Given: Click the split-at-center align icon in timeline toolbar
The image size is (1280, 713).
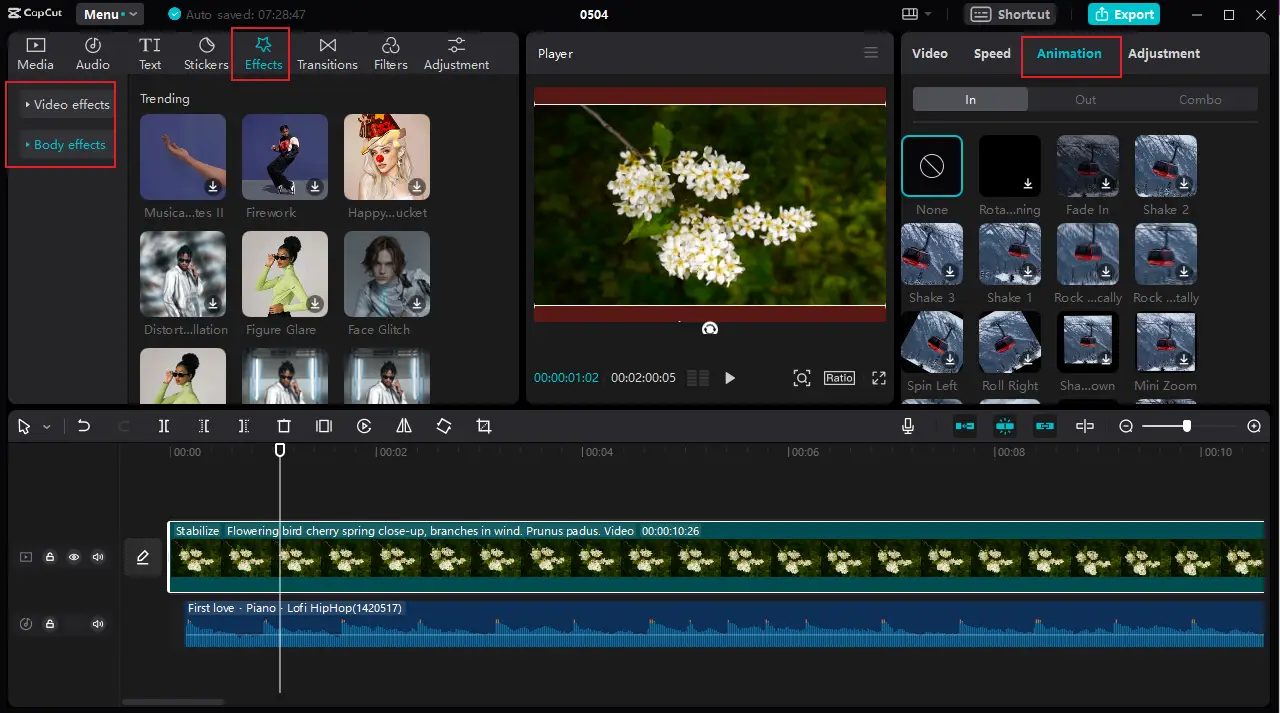Looking at the screenshot, I should point(1085,426).
